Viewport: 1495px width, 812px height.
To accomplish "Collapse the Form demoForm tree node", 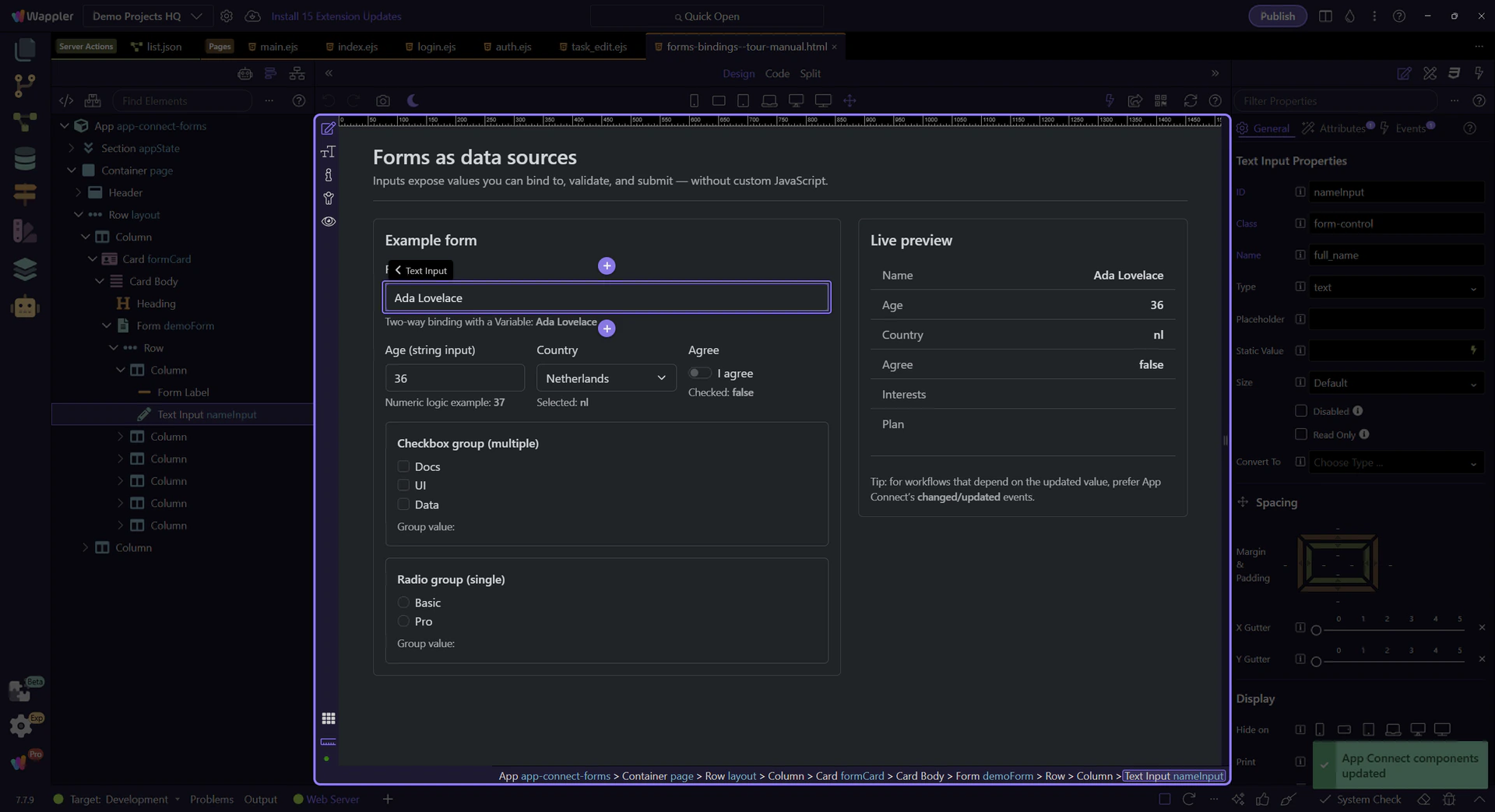I will click(107, 325).
